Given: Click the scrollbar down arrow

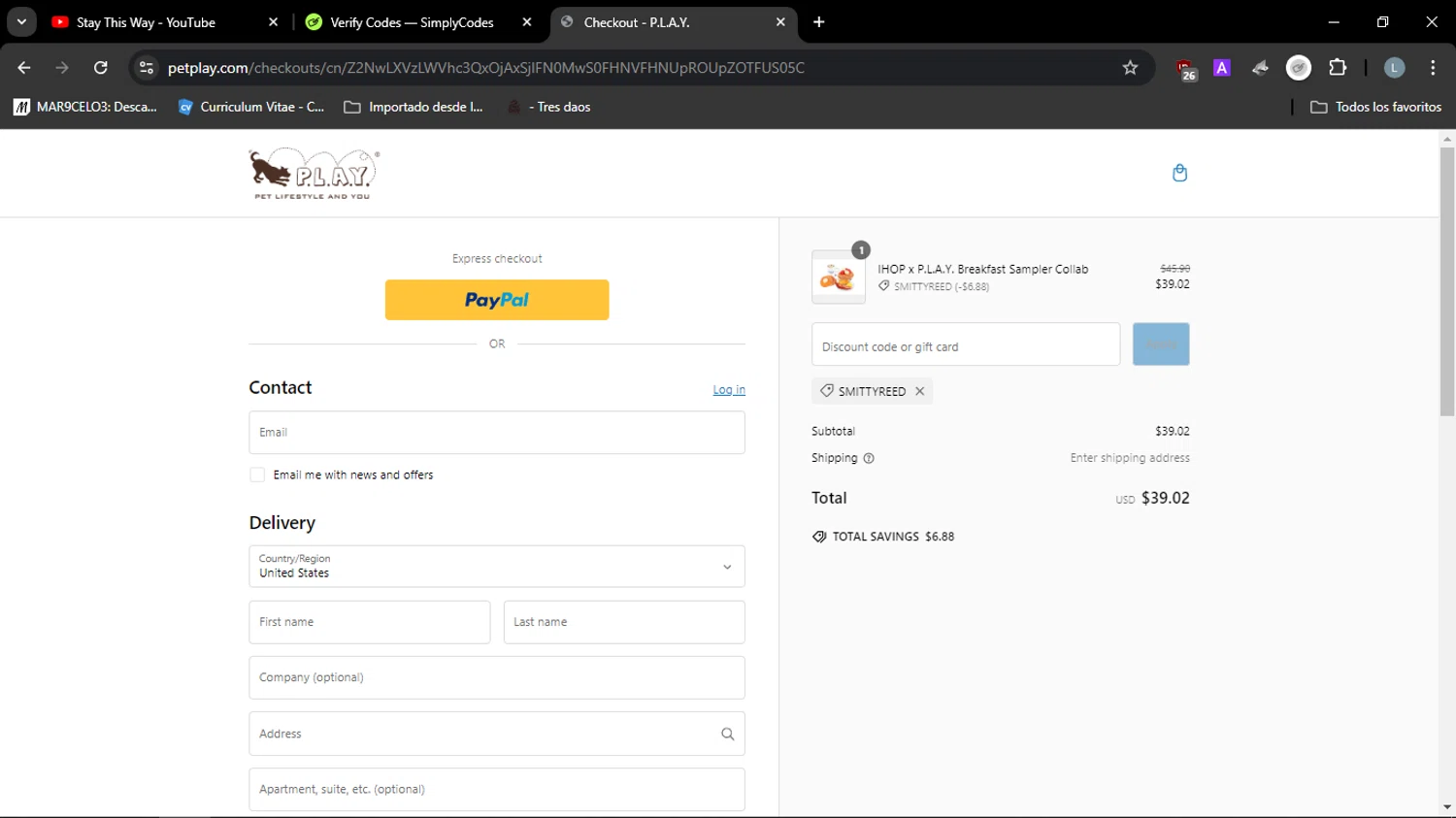Looking at the screenshot, I should 1447,807.
